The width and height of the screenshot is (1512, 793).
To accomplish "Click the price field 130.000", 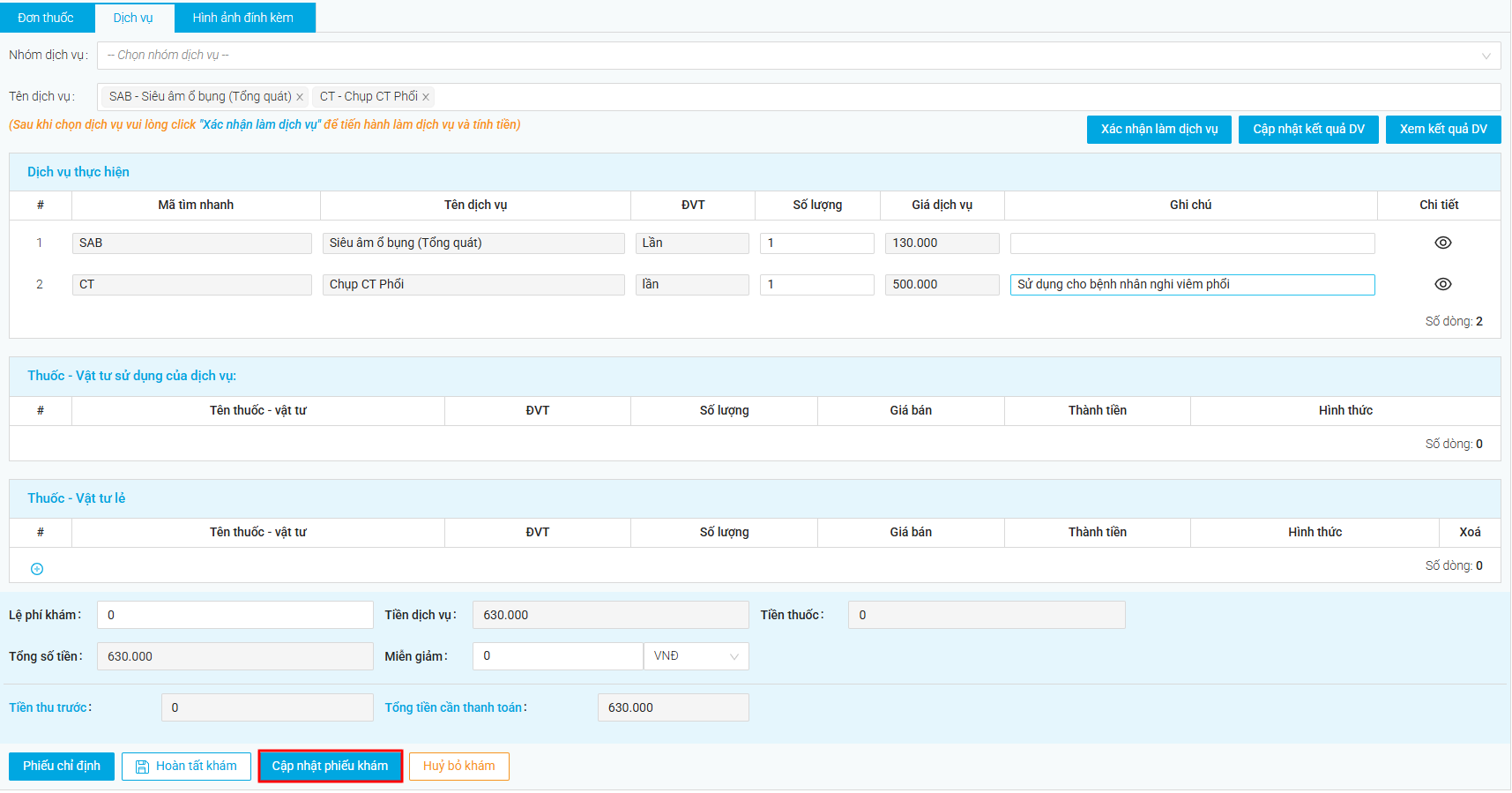I will (942, 243).
